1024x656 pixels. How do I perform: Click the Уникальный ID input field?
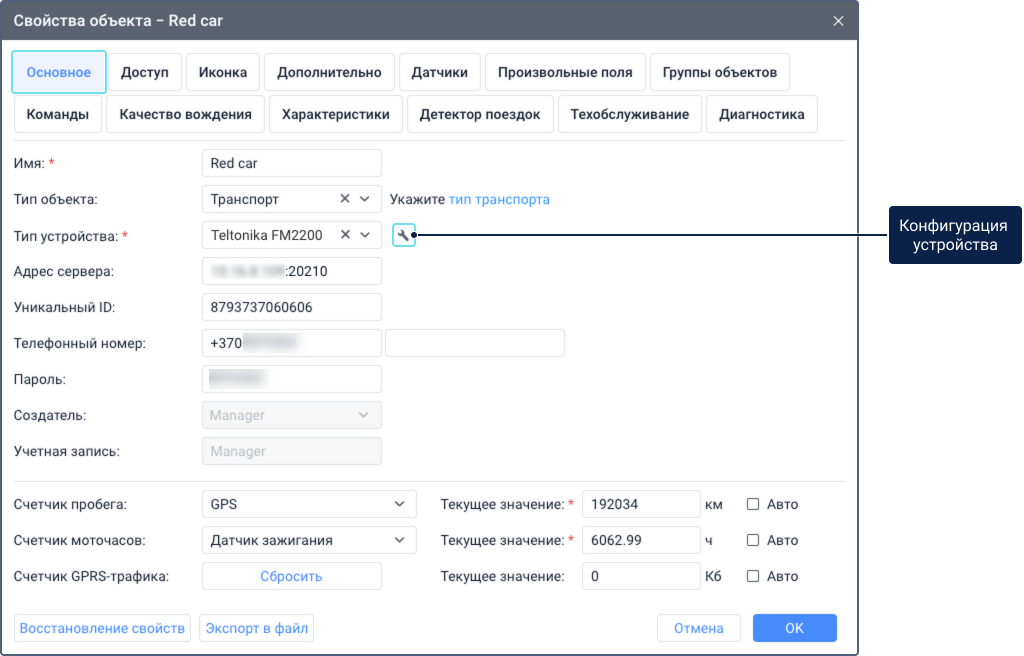point(292,307)
